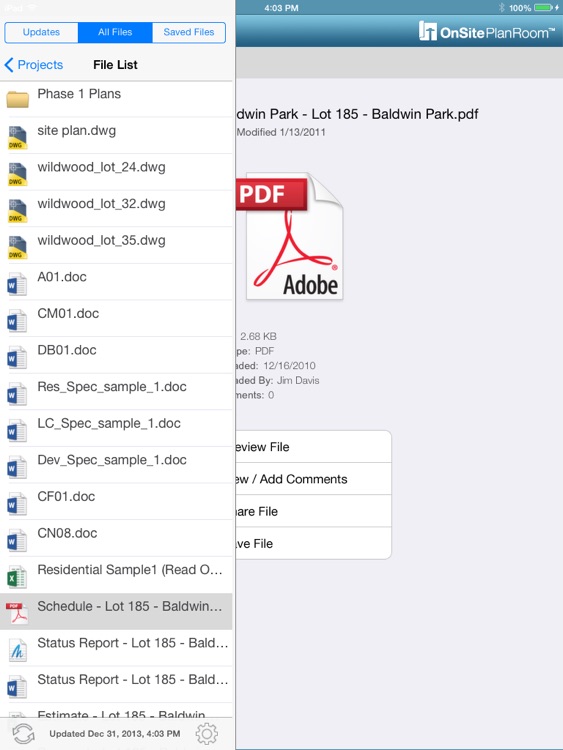The height and width of the screenshot is (750, 563).
Task: Click the OnSite PlanRoom logo
Action: 486,32
